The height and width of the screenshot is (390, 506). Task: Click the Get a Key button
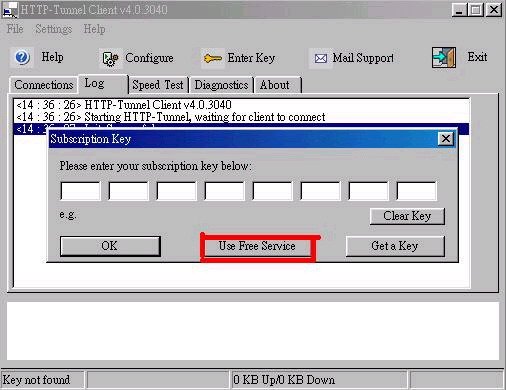395,246
